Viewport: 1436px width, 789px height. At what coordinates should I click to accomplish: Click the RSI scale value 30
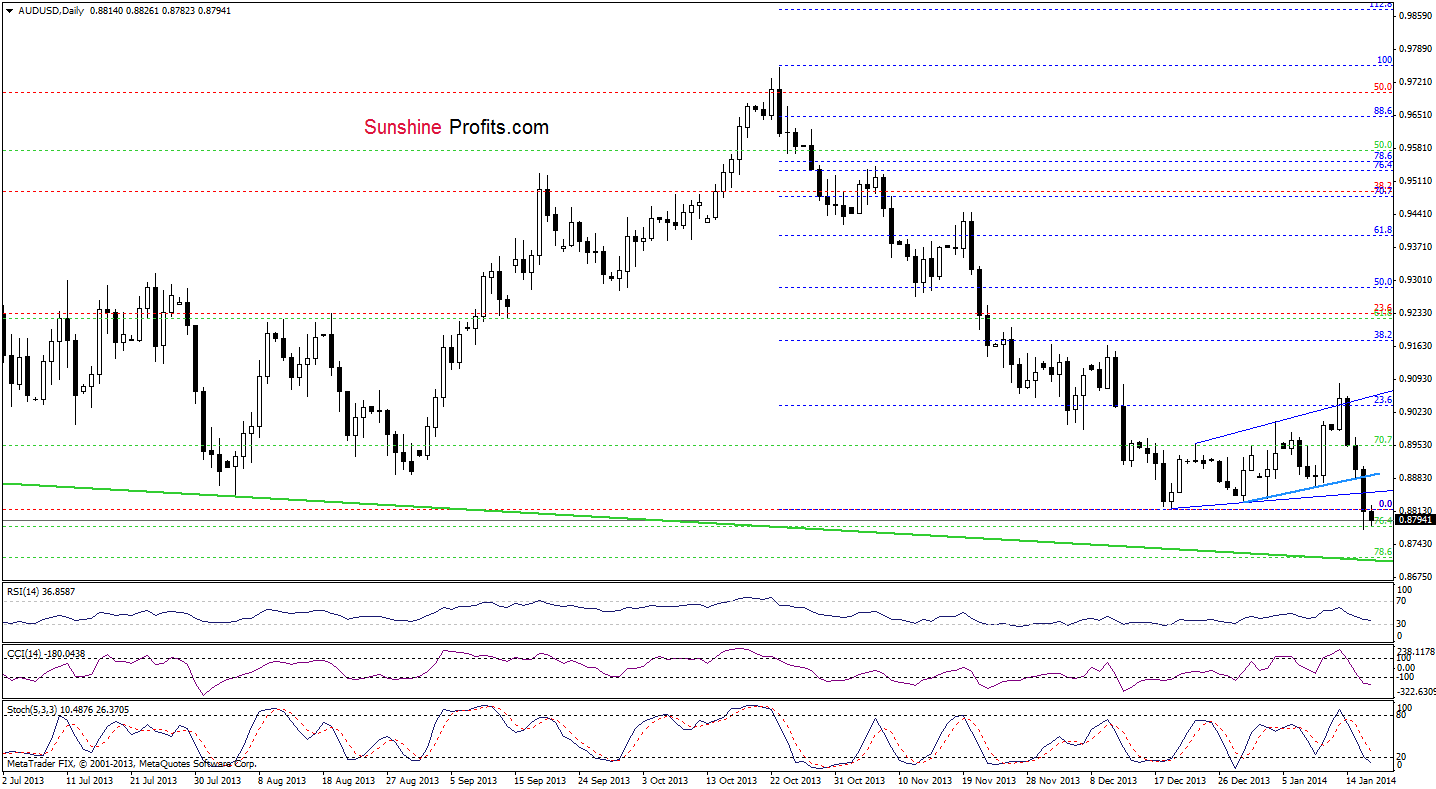(x=1403, y=623)
